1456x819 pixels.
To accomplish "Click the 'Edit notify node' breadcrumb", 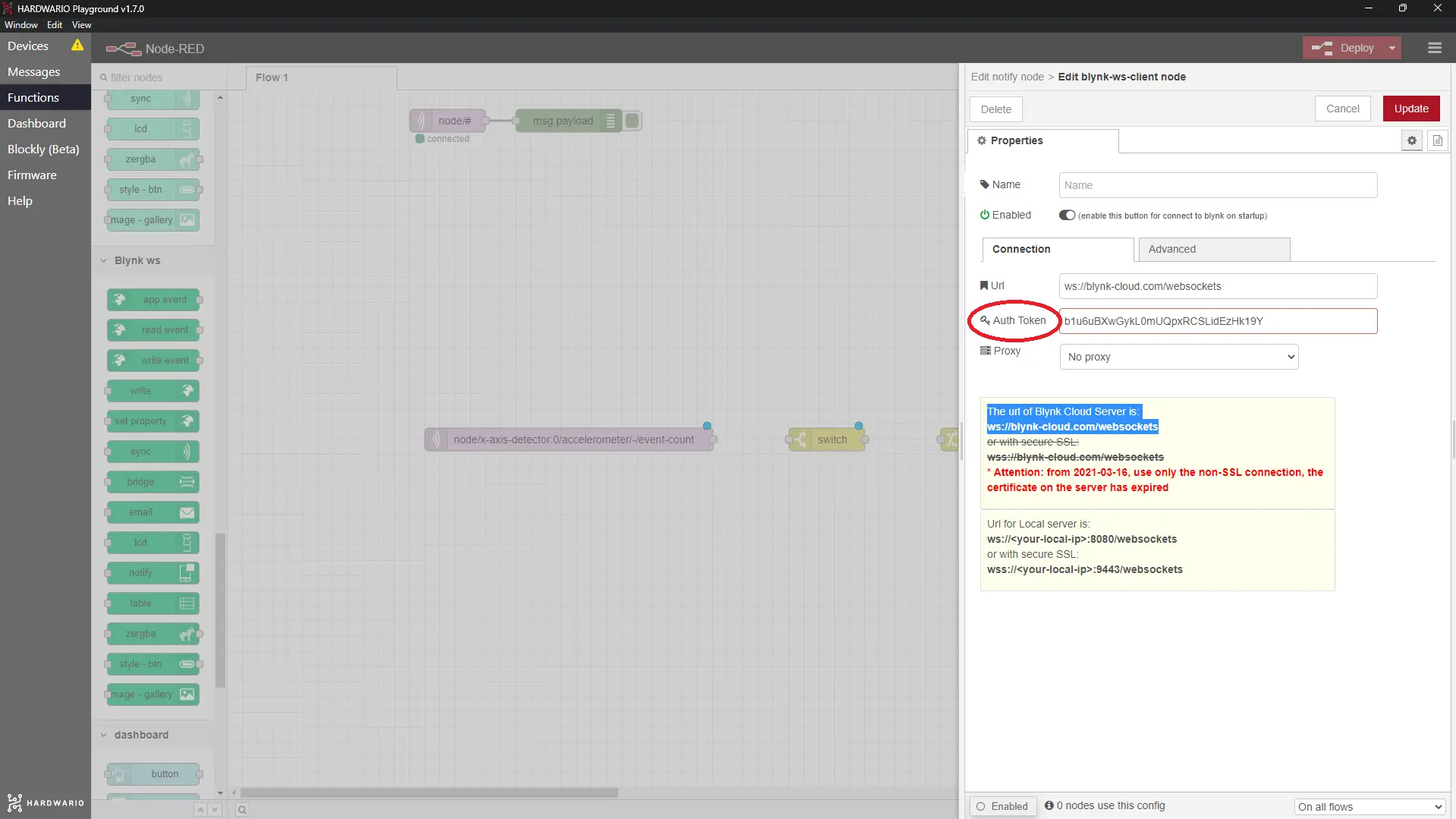I will point(1007,77).
